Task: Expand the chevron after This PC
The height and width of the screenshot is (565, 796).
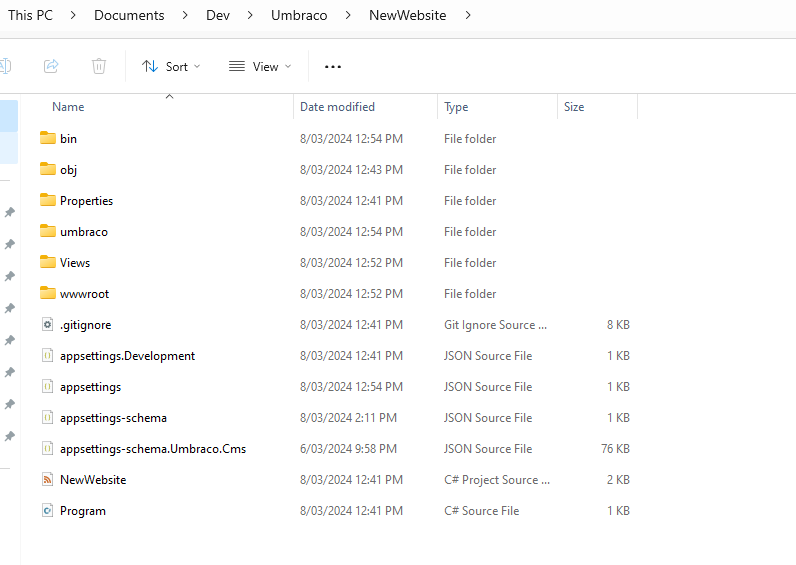Action: pyautogui.click(x=73, y=15)
